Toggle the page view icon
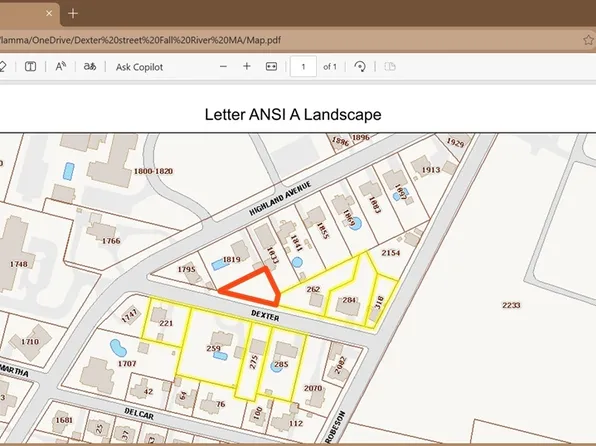The image size is (596, 446). point(390,67)
